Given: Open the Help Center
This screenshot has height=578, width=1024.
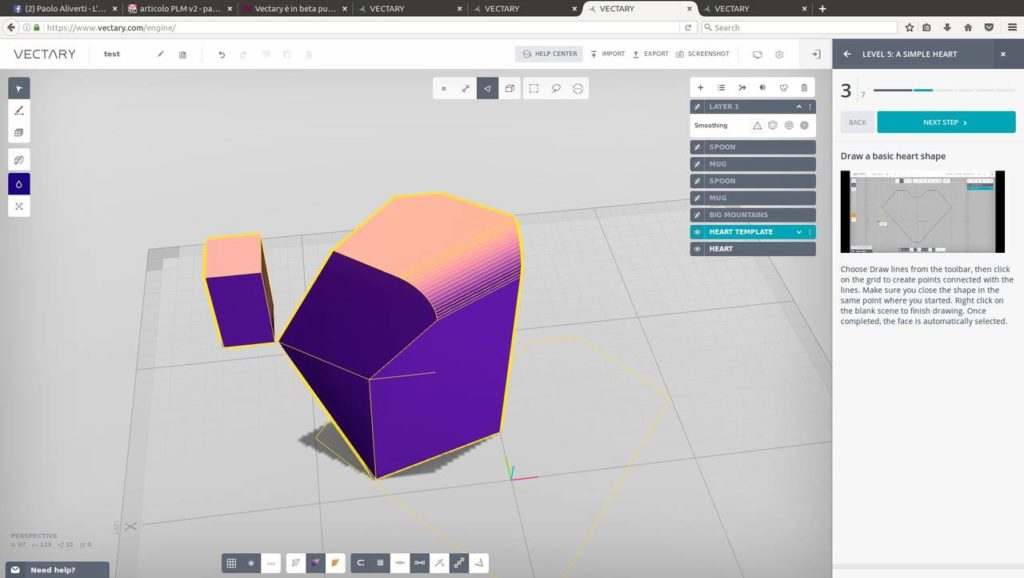Looking at the screenshot, I should pyautogui.click(x=548, y=54).
